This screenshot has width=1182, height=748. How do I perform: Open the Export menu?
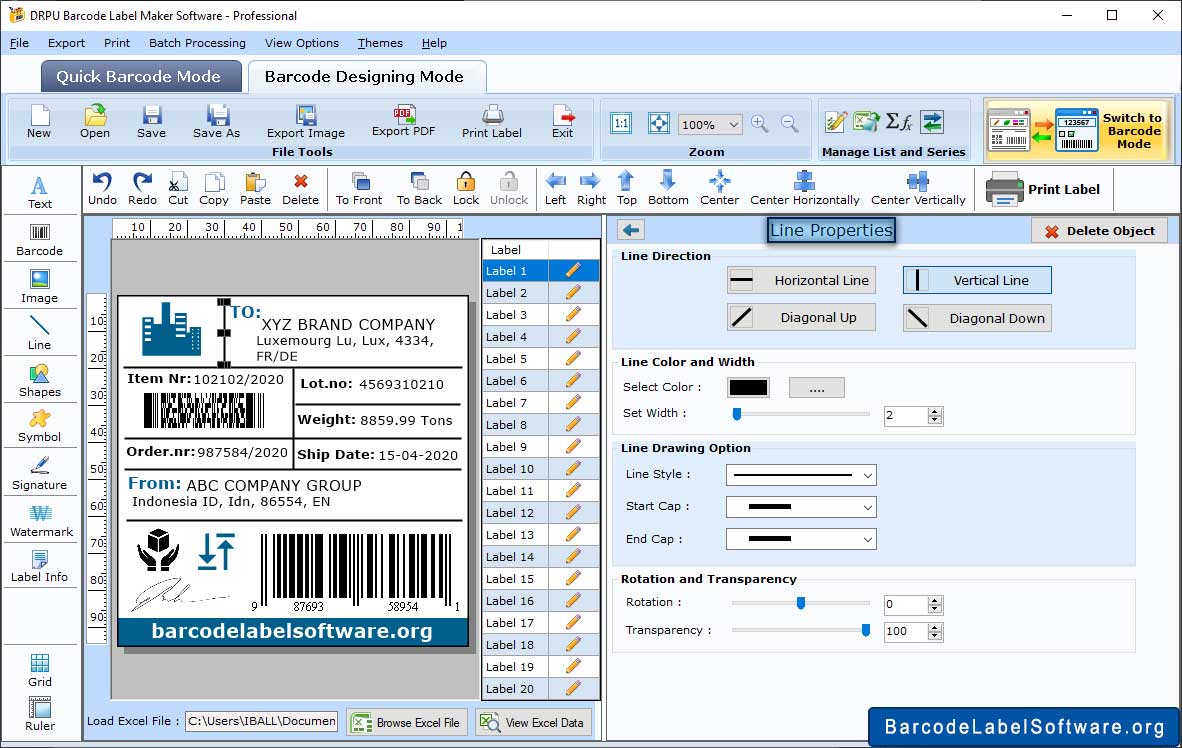66,43
